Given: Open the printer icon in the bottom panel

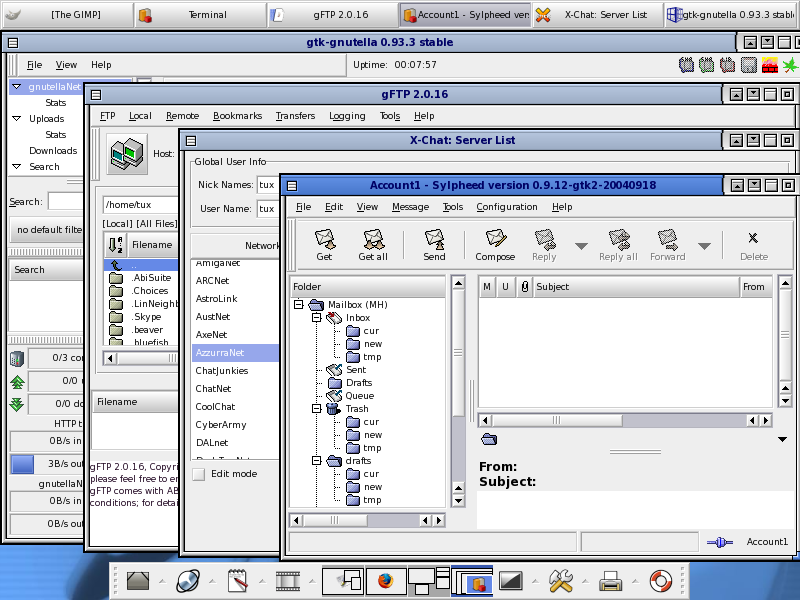Looking at the screenshot, I should click(611, 580).
